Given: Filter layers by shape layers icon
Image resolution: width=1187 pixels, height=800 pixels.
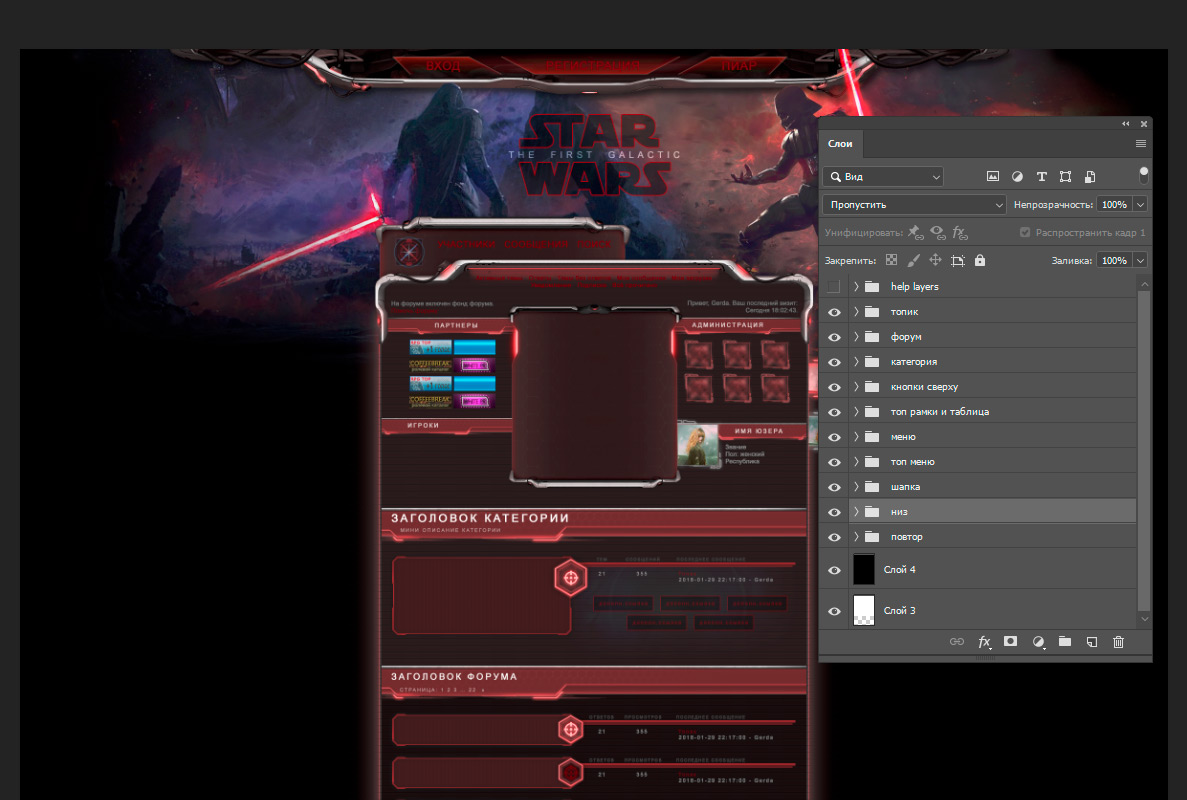Looking at the screenshot, I should click(1065, 176).
